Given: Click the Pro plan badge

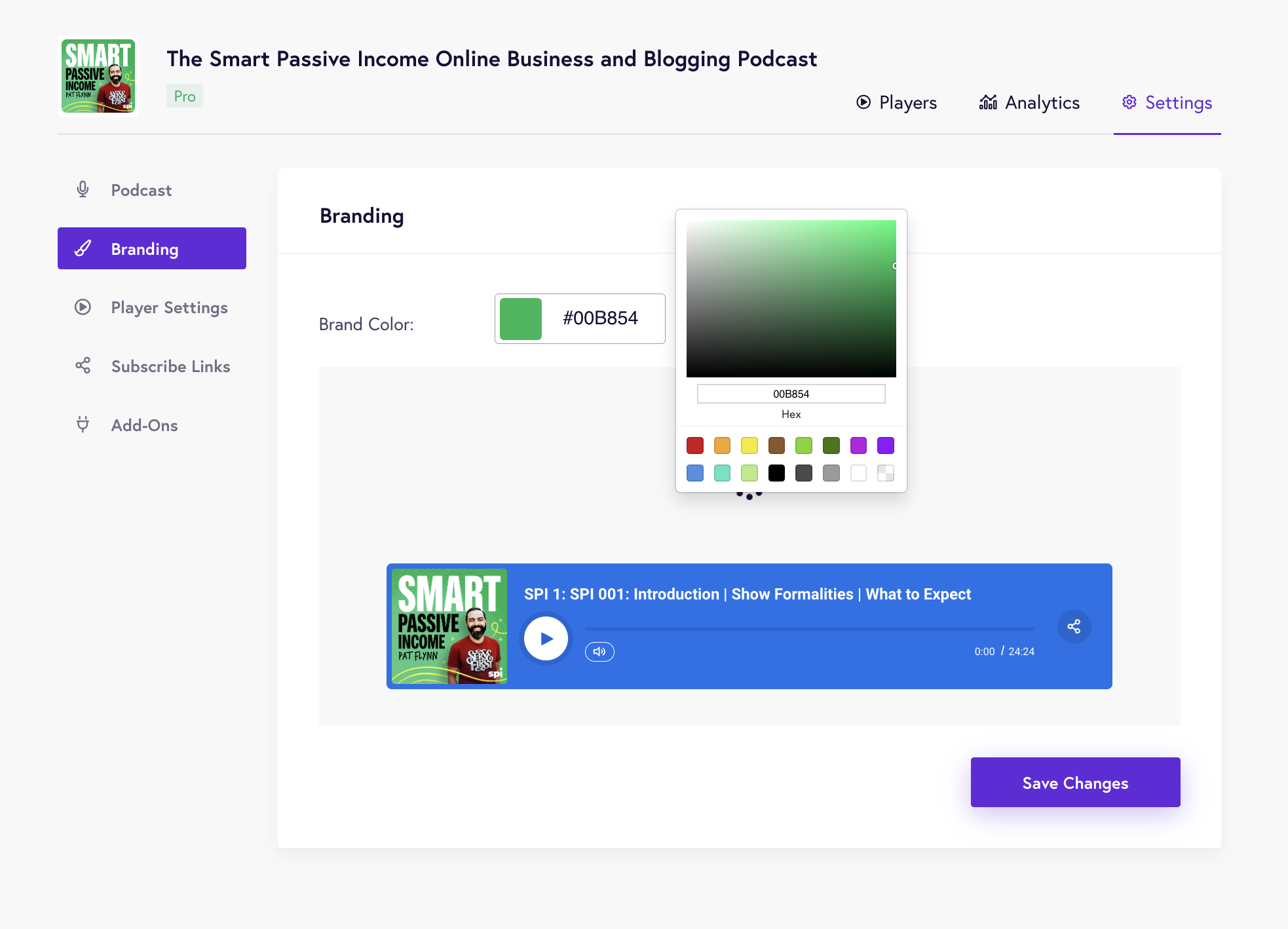Looking at the screenshot, I should pos(185,96).
